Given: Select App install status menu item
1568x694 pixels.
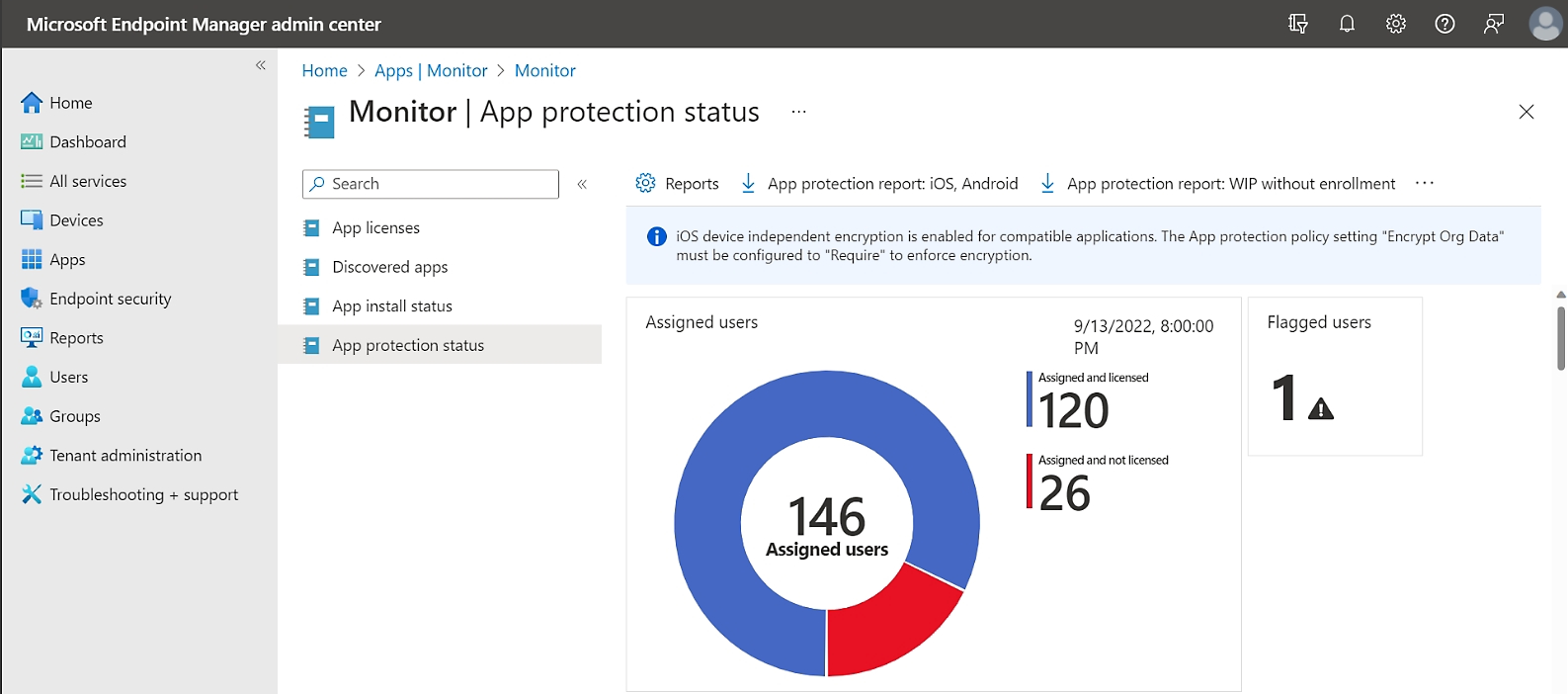Looking at the screenshot, I should click(392, 306).
